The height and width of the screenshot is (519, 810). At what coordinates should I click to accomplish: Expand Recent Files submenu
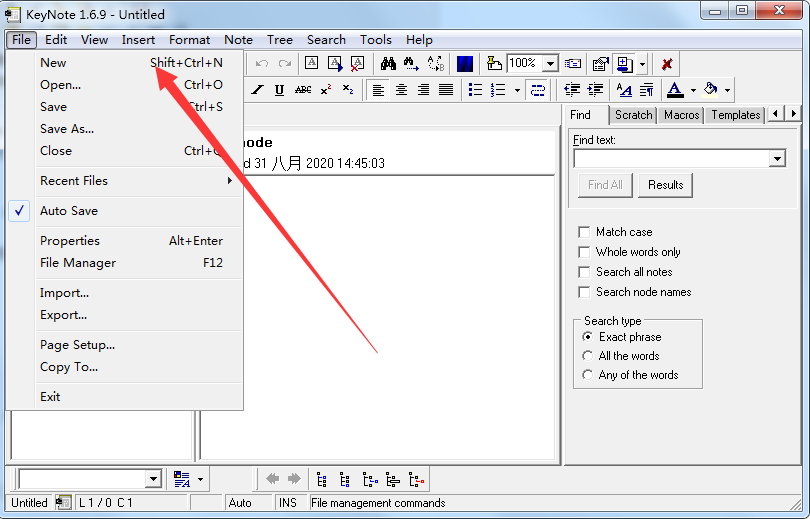click(124, 181)
